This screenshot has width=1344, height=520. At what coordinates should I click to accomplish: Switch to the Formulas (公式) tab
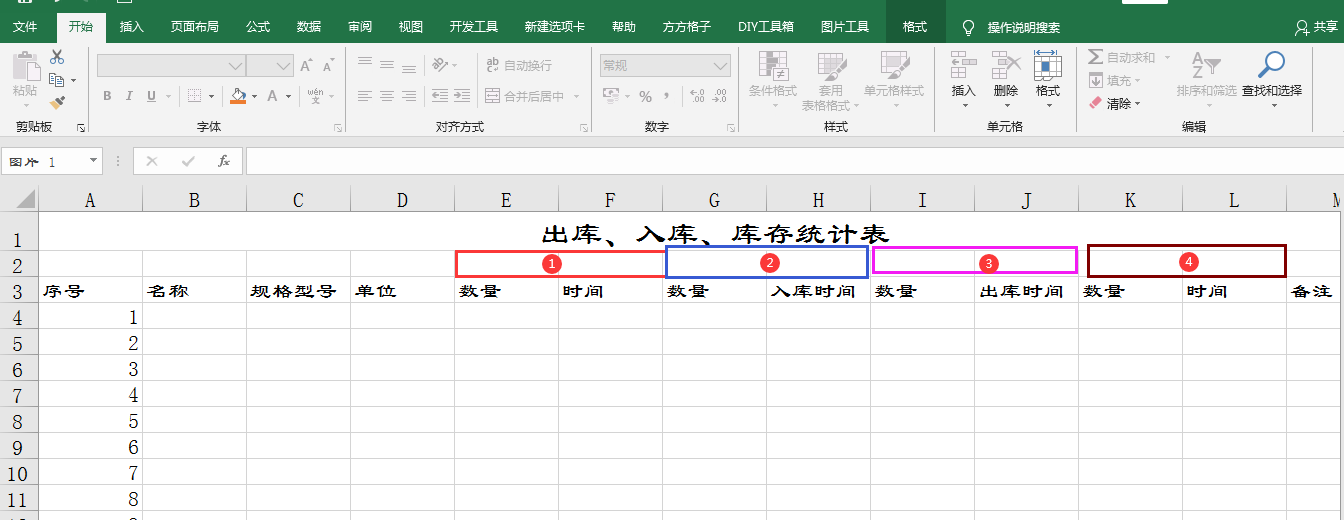(258, 27)
